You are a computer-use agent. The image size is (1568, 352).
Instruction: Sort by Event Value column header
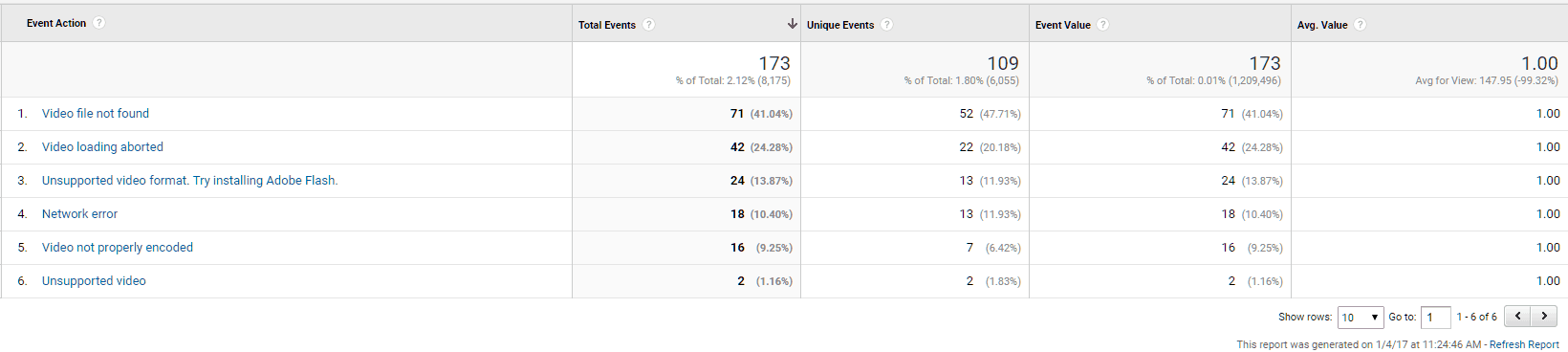(x=1063, y=25)
